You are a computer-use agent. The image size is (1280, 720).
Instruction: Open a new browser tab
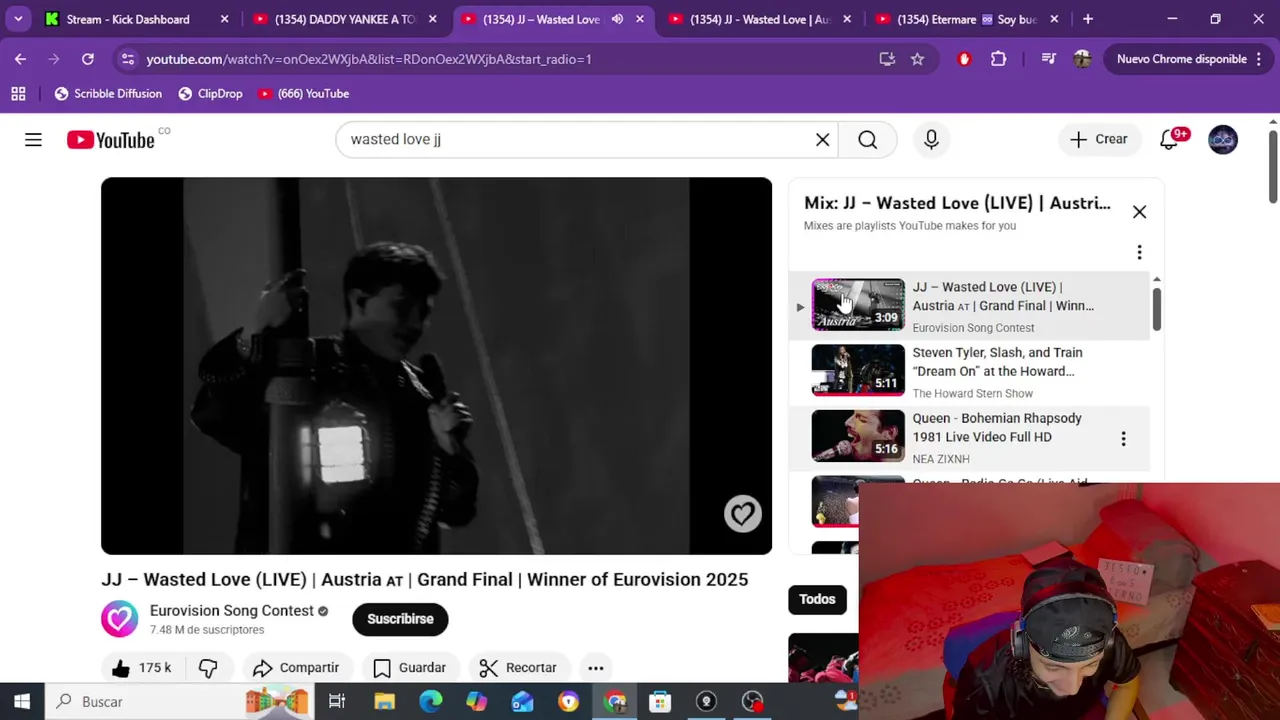(x=1088, y=19)
